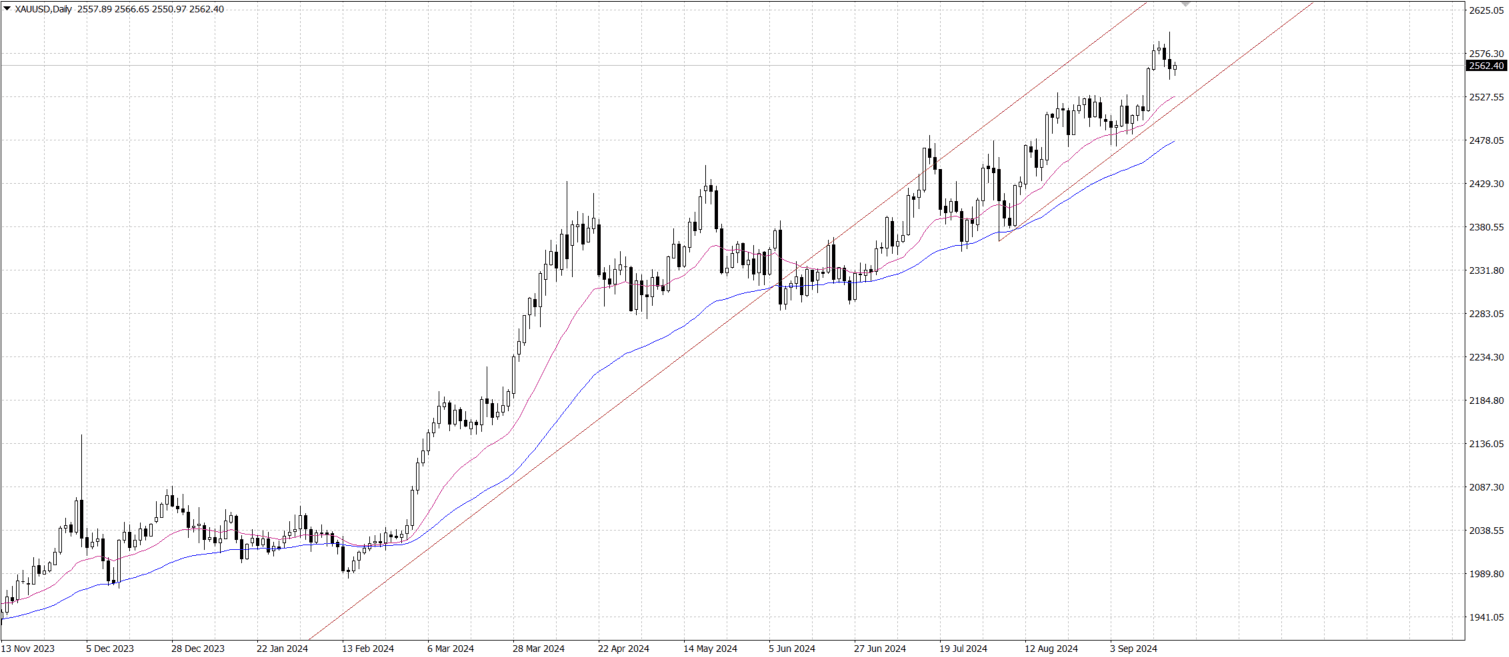The image size is (1509, 657).
Task: Click the 2331.80 price axis label
Action: 1487,271
